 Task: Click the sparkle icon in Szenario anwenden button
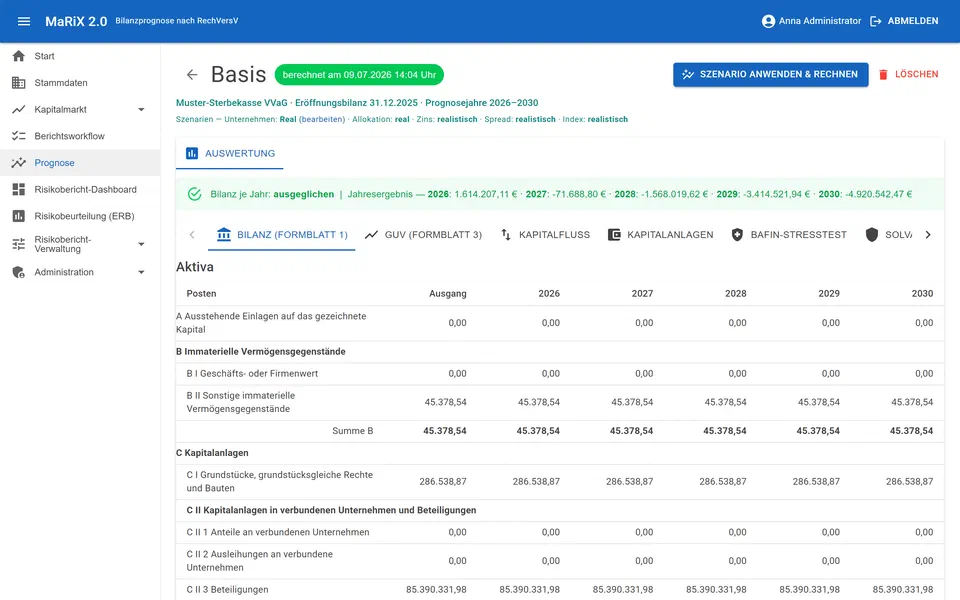click(x=688, y=74)
